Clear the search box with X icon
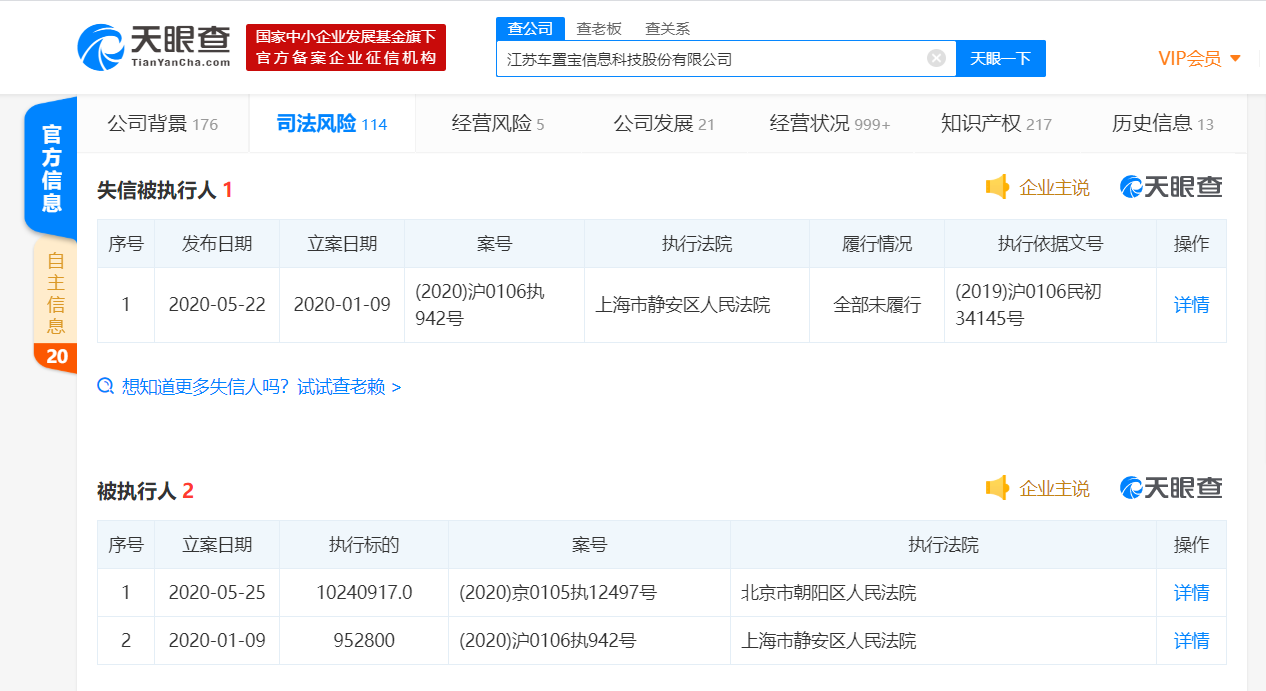 click(936, 58)
